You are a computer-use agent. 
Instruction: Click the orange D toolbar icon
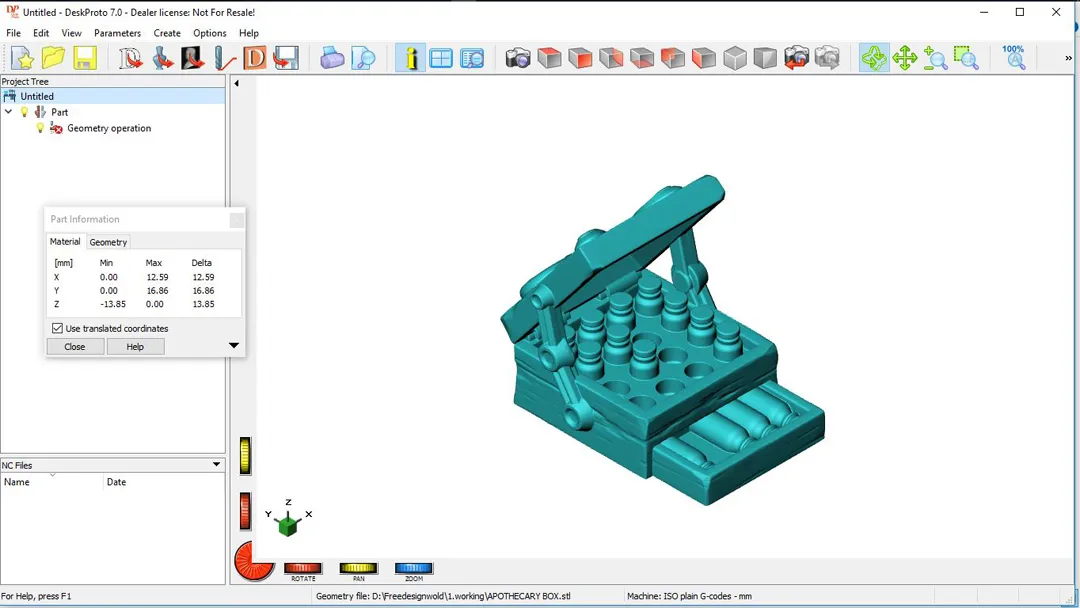[254, 58]
